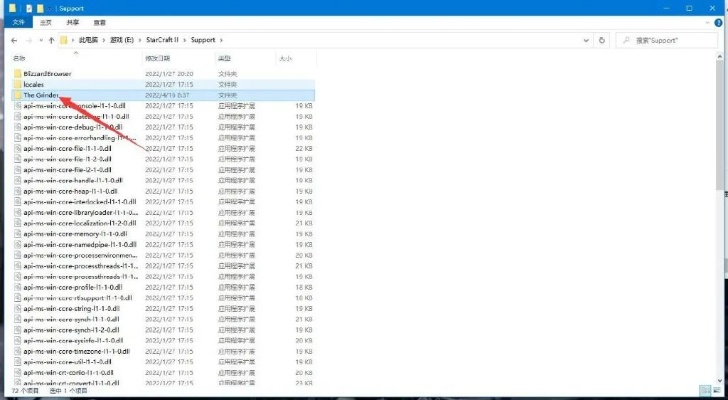Go up one folder level
Image resolution: width=728 pixels, height=400 pixels.
[x=49, y=40]
